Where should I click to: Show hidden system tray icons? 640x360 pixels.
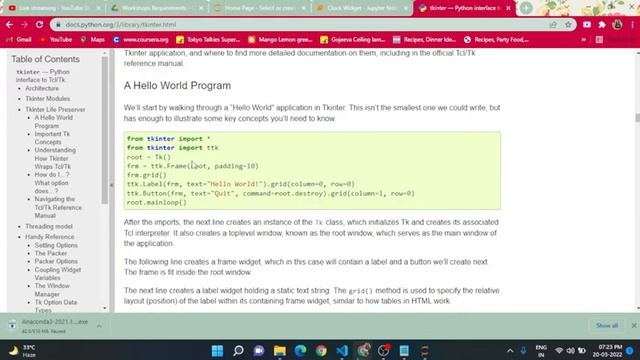[510, 351]
